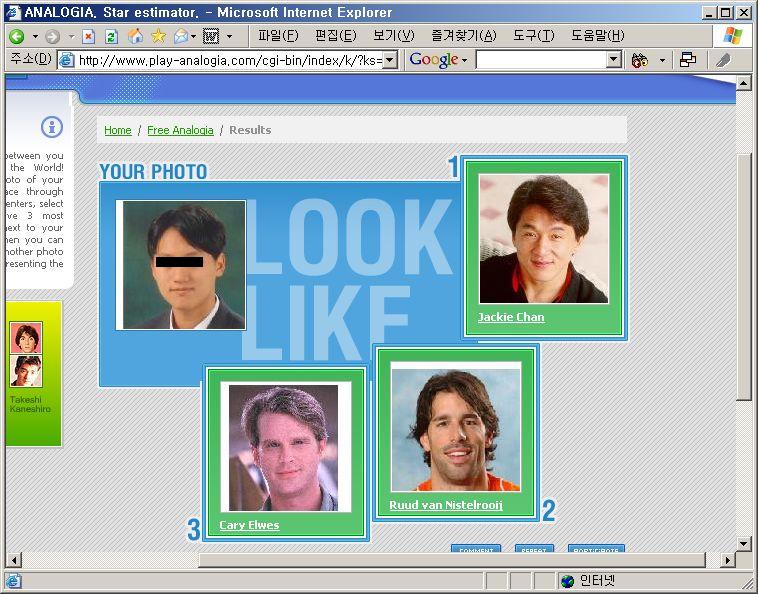758x594 pixels.
Task: Click the browser Back arrow icon
Action: click(x=17, y=36)
